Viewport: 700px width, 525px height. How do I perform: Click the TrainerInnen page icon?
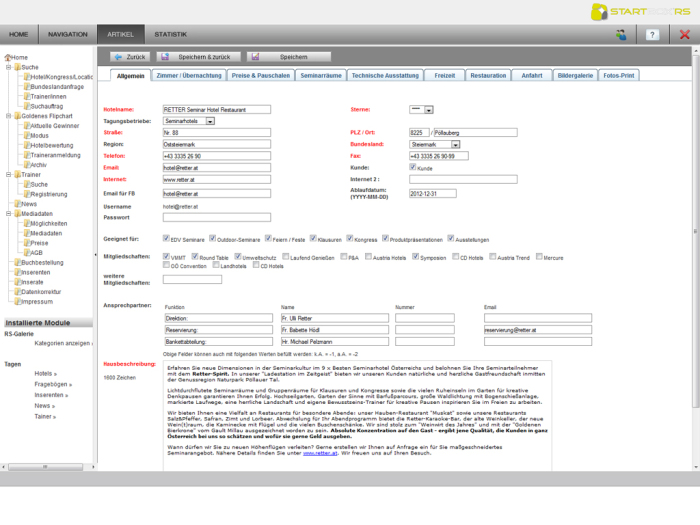pyautogui.click(x=27, y=96)
